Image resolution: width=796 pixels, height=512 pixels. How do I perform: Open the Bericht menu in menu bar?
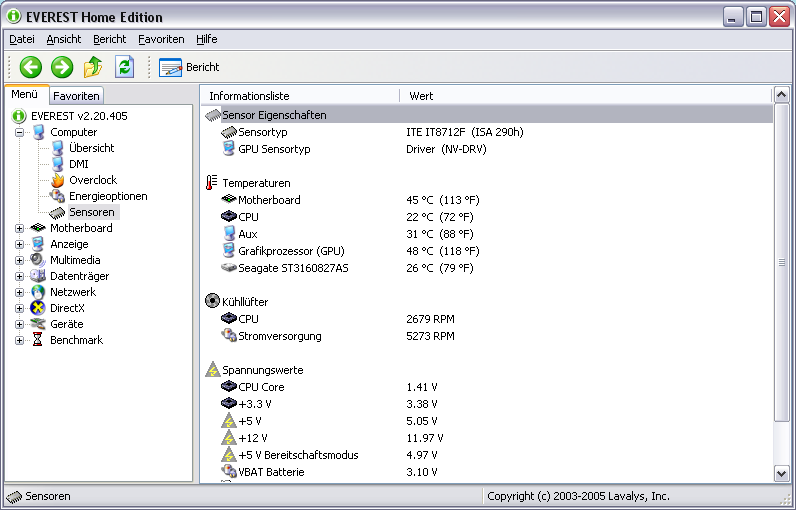point(109,39)
